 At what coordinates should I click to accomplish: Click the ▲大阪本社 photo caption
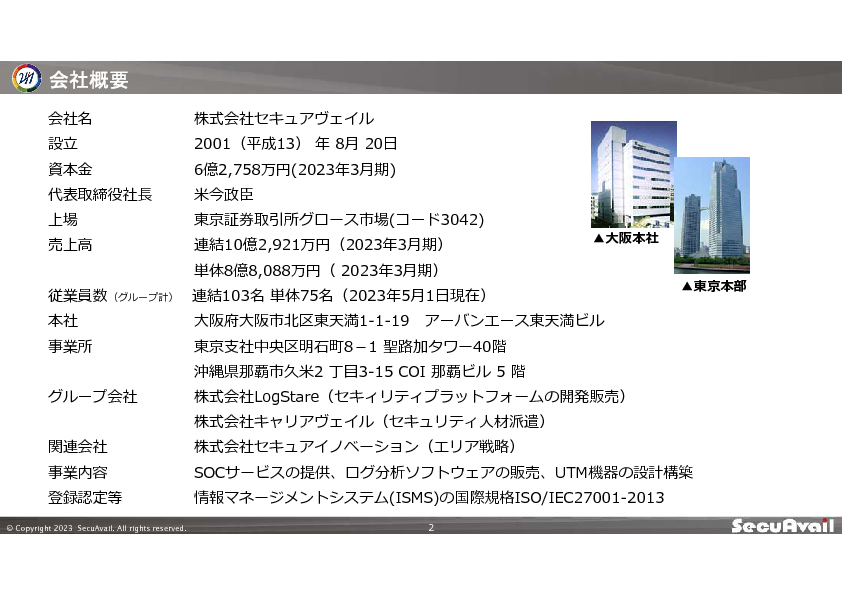626,239
